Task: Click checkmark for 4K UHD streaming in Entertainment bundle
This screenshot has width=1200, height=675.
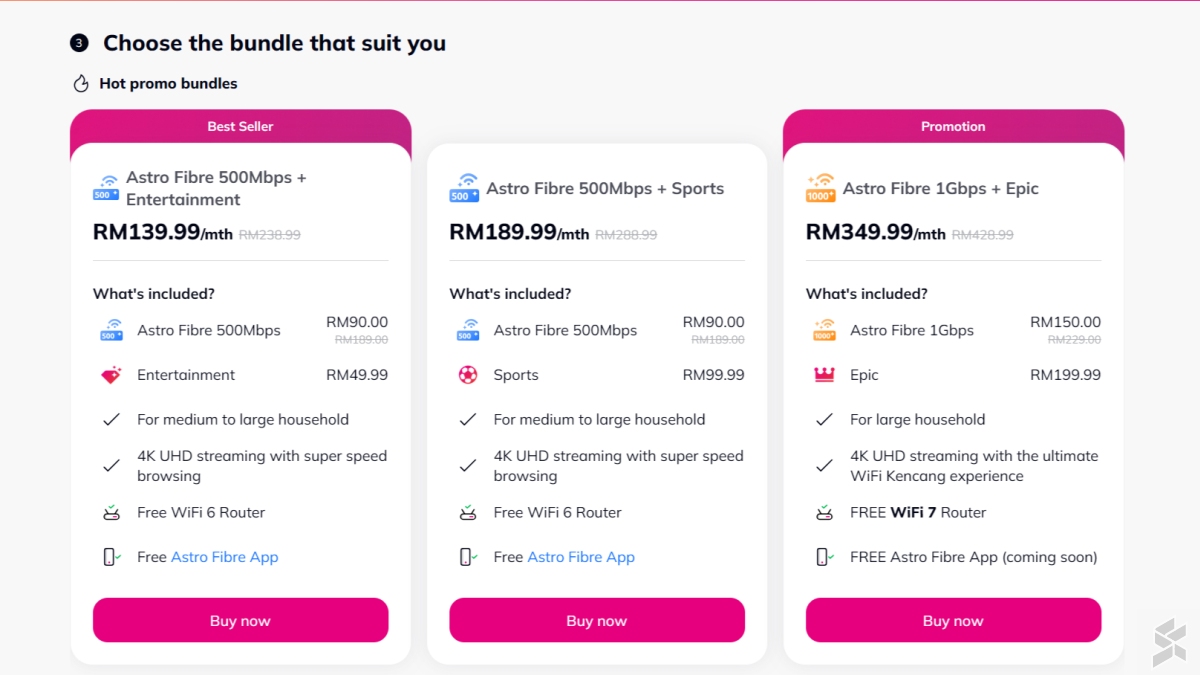Action: [111, 466]
